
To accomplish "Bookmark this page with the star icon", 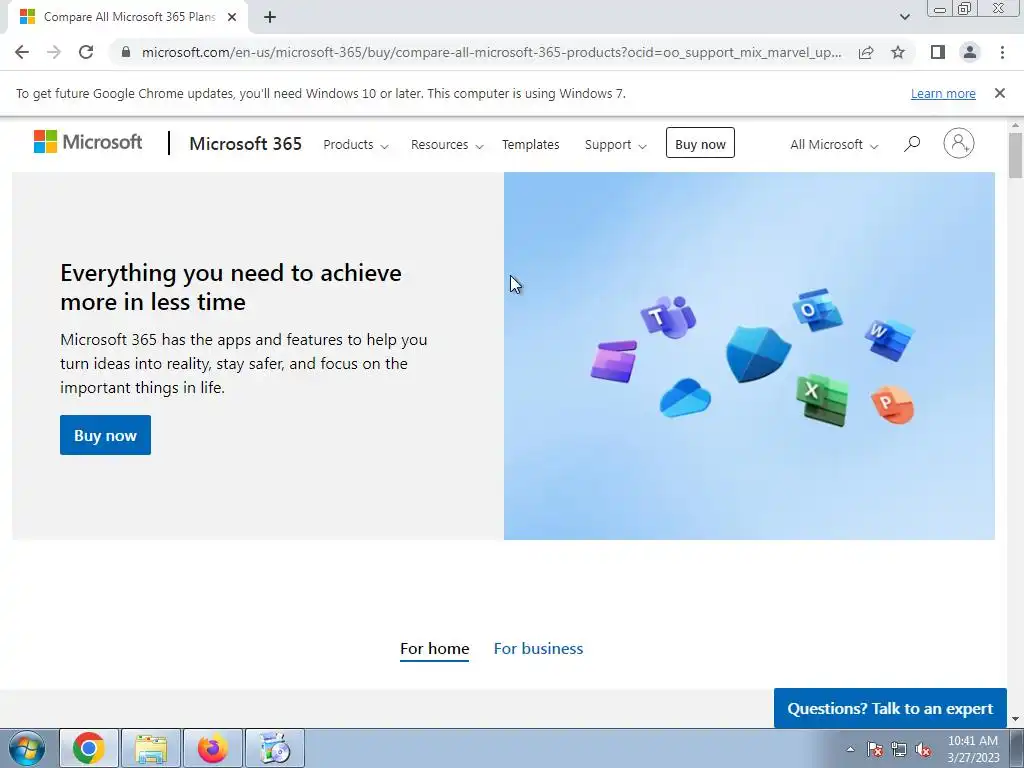I will point(898,52).
